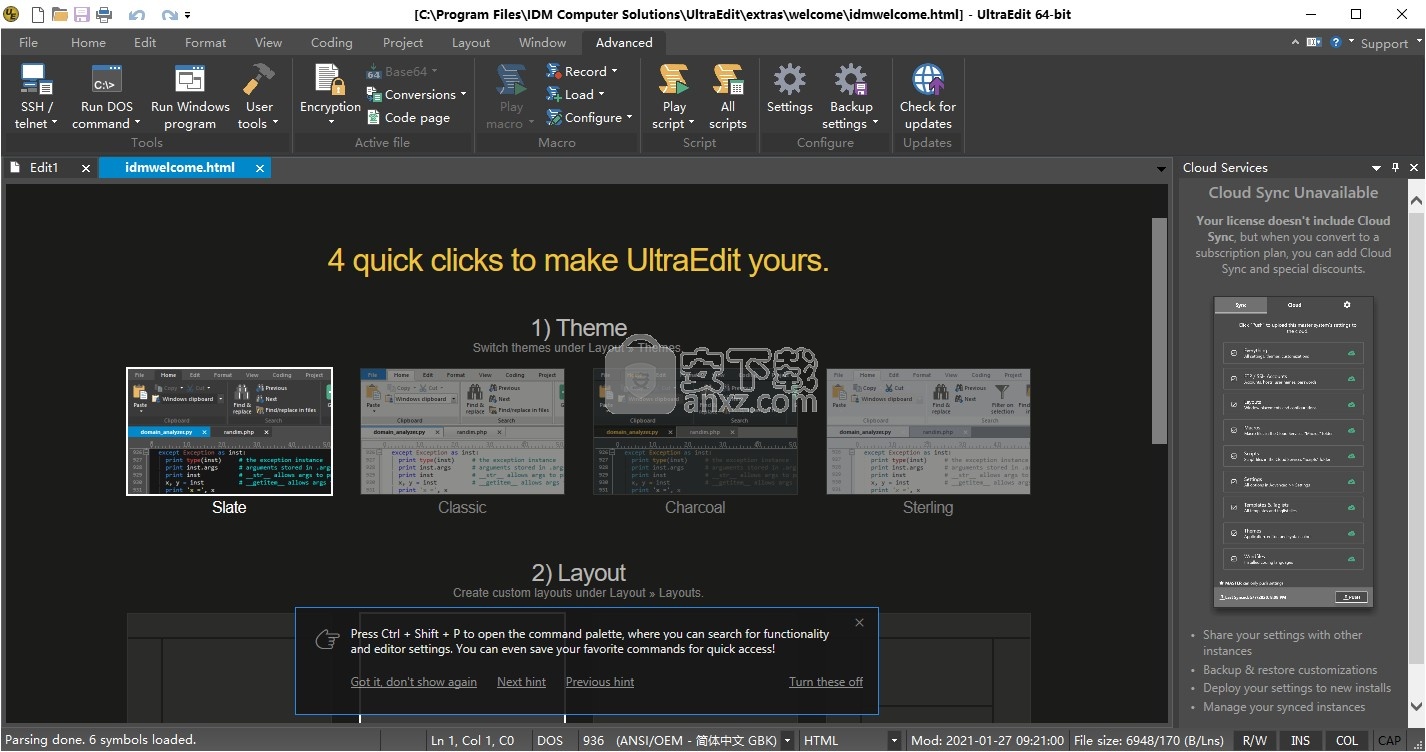Close the Edit1 tab
The height and width of the screenshot is (752, 1426).
click(x=86, y=168)
